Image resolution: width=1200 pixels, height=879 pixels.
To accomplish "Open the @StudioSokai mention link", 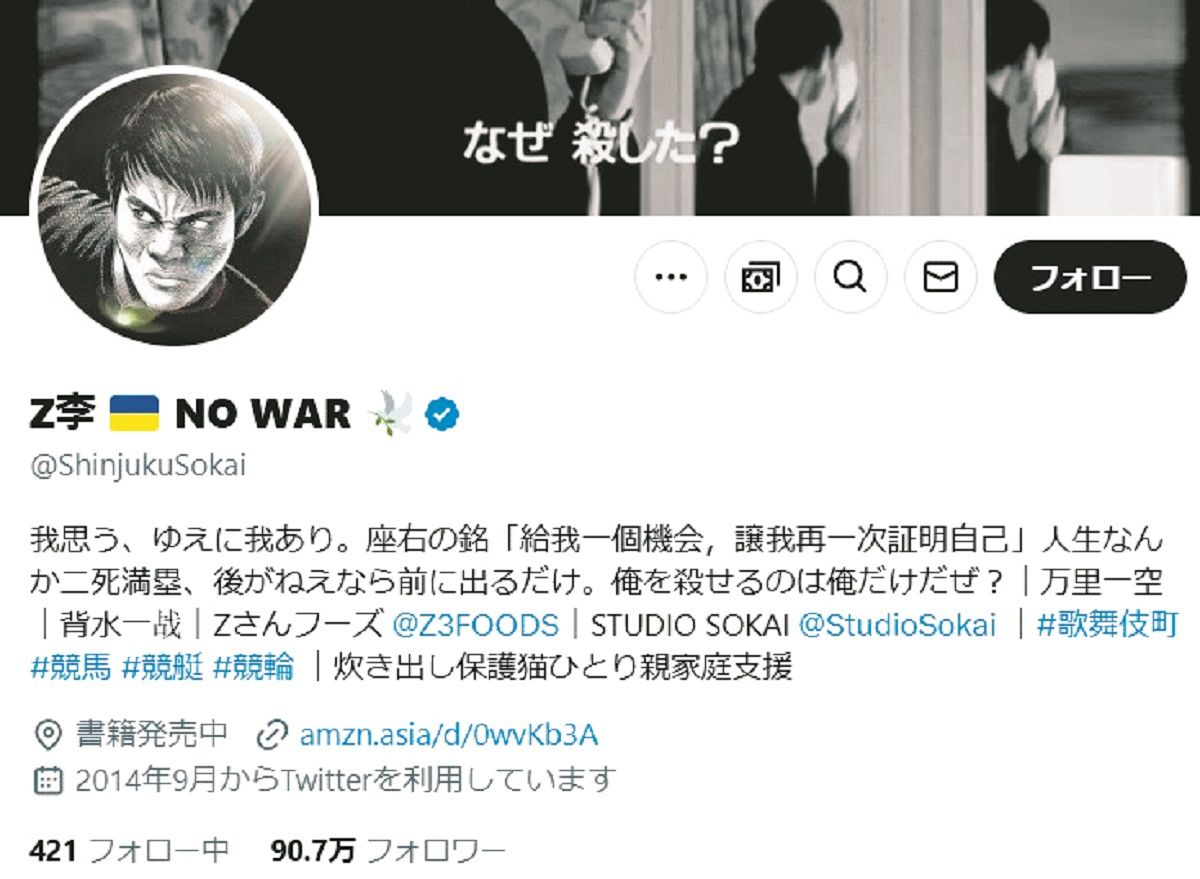I will point(898,625).
